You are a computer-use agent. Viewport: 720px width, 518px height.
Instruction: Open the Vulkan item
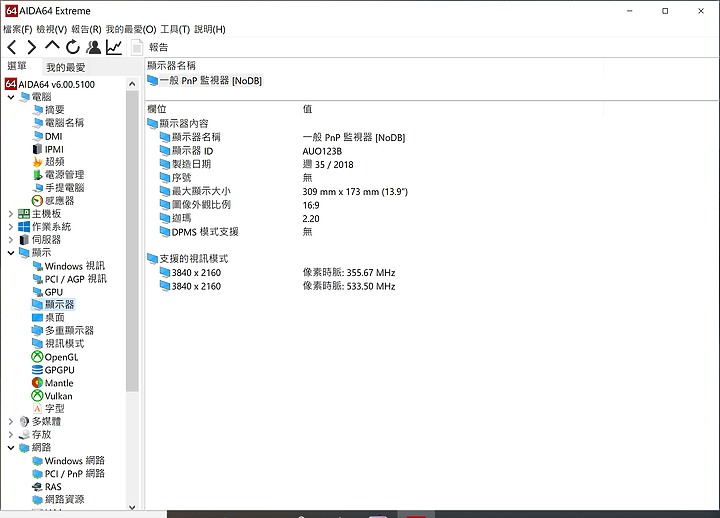52,395
